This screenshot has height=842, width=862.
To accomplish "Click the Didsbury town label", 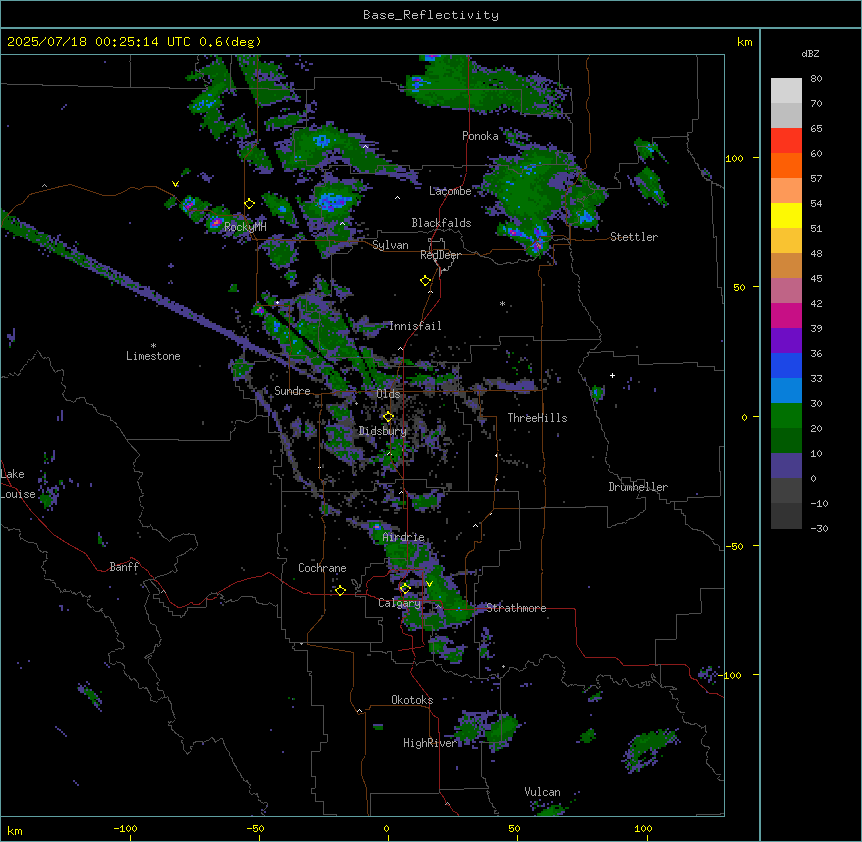I will tap(383, 431).
